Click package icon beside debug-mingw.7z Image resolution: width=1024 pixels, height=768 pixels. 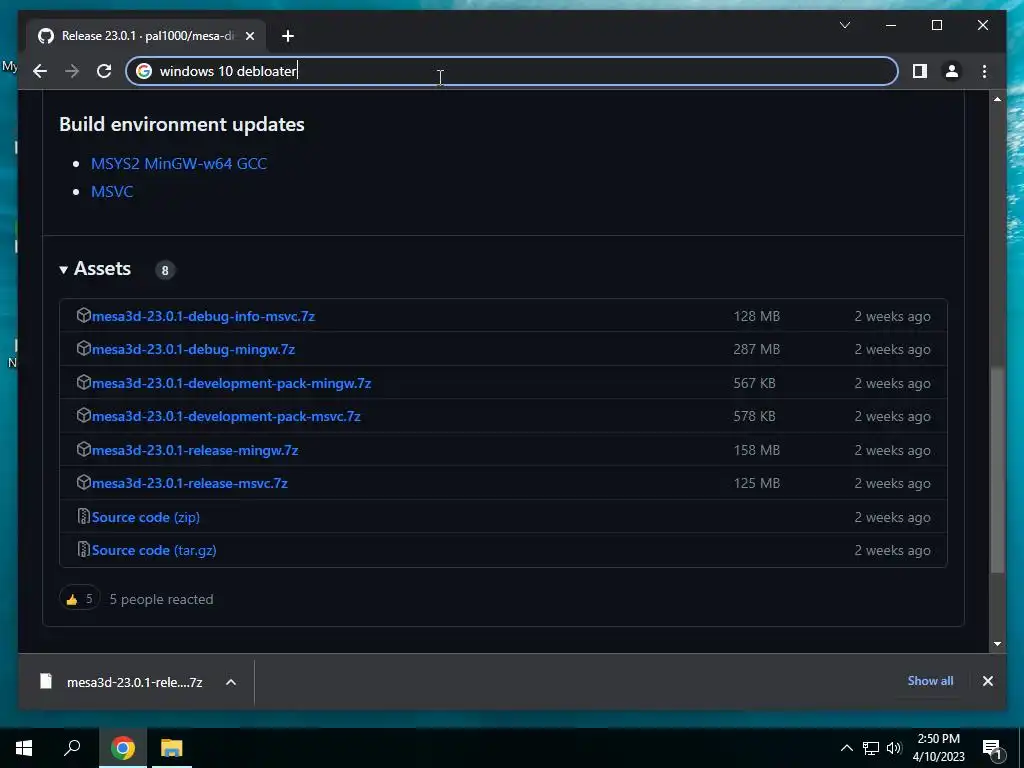click(x=84, y=349)
